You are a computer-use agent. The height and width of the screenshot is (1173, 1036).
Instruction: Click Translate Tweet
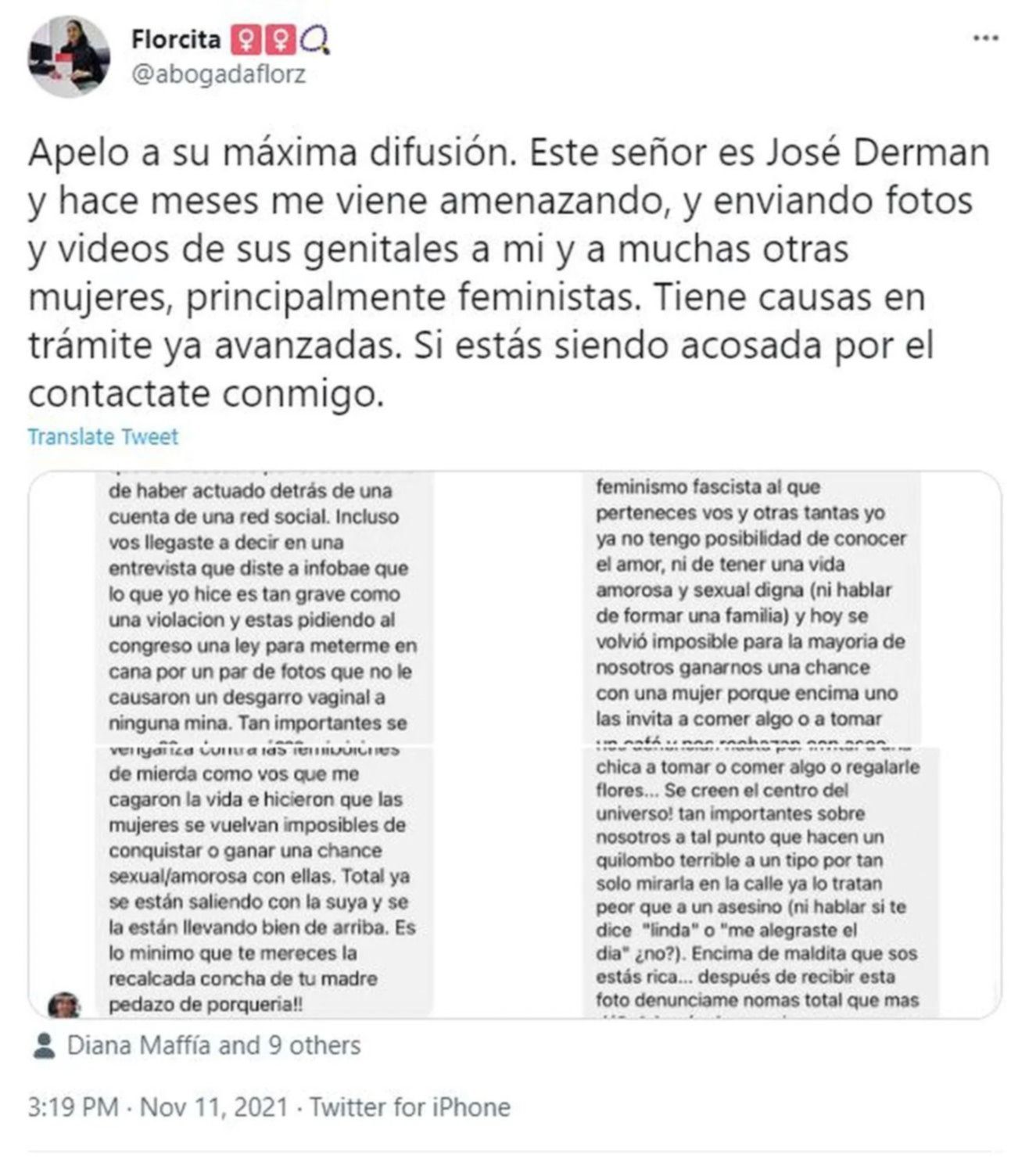pos(103,436)
